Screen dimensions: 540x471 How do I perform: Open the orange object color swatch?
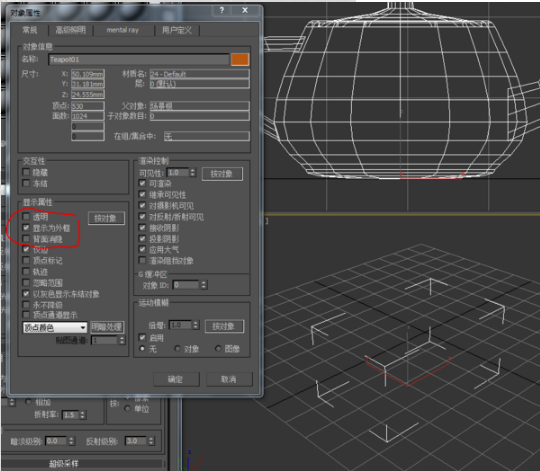coord(240,59)
